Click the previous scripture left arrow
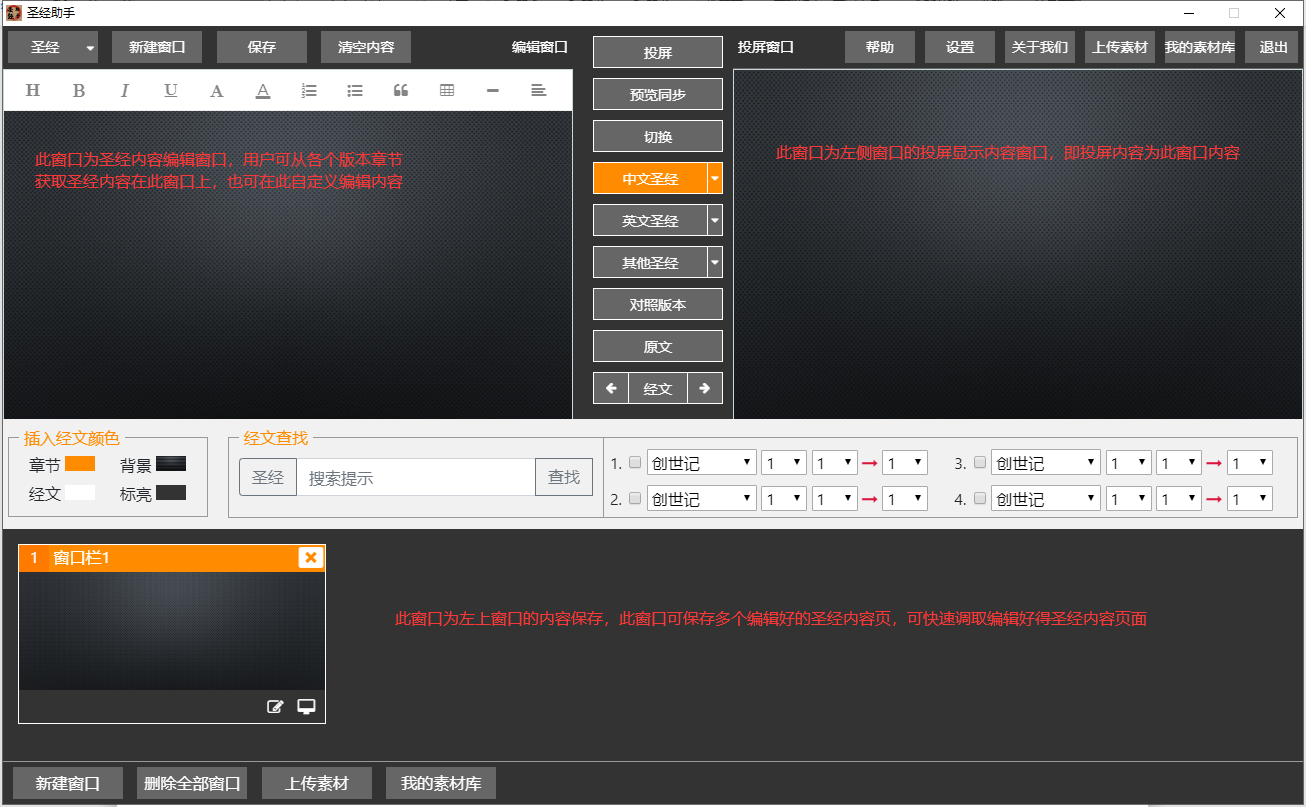1306x807 pixels. pos(611,389)
